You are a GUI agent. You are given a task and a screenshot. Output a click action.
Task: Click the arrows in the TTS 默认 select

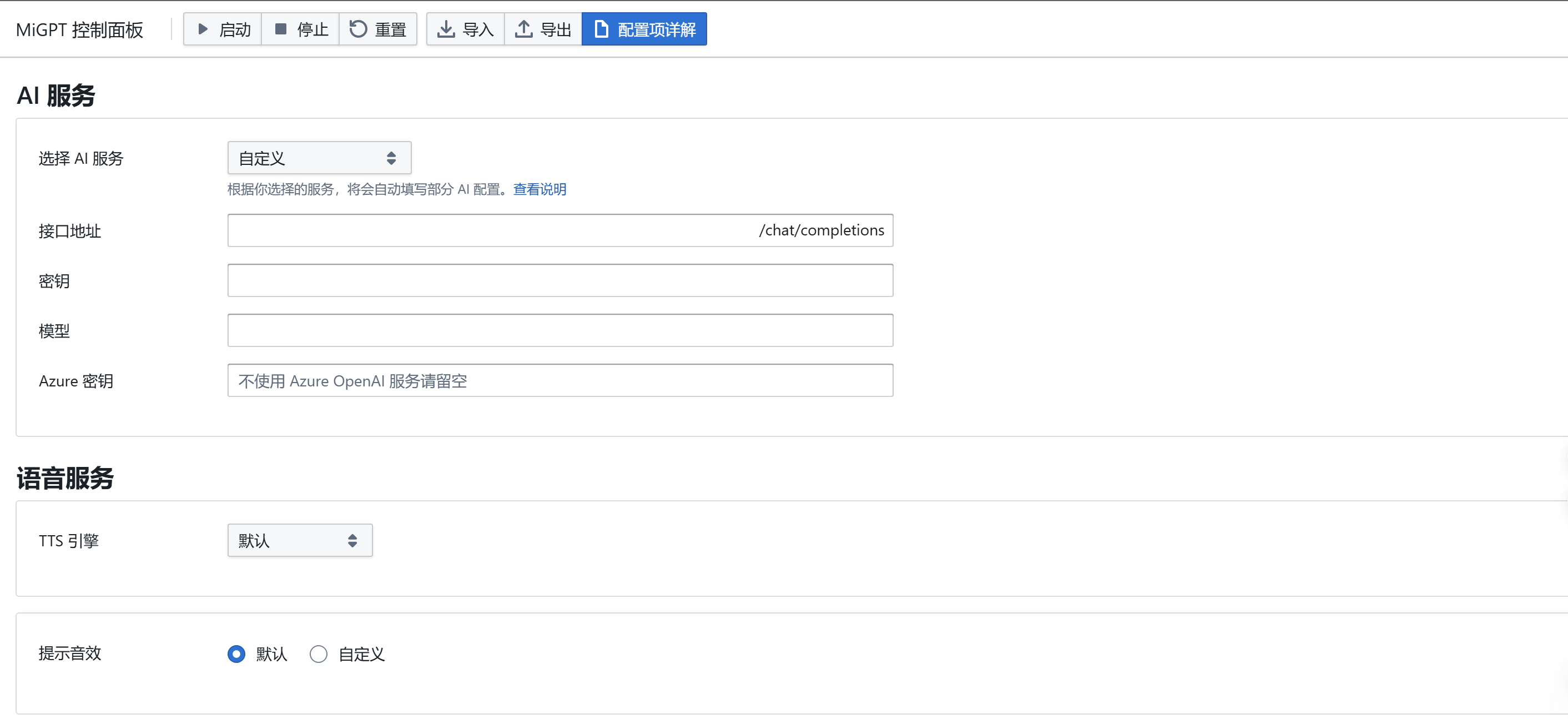click(352, 541)
